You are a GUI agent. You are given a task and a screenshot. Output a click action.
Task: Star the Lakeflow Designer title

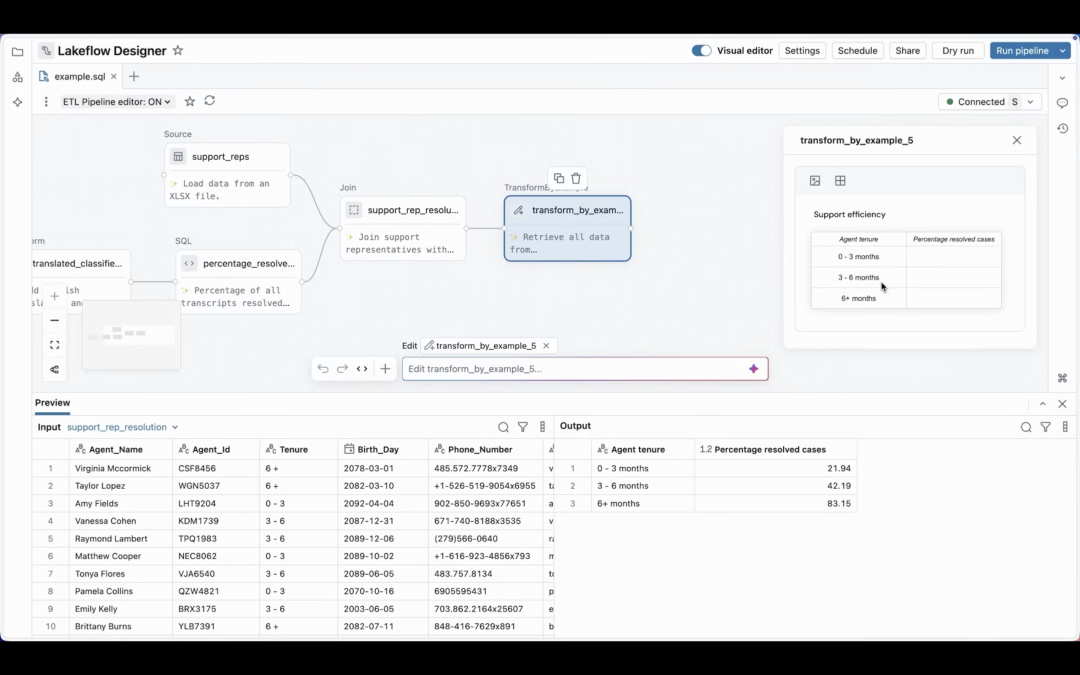pyautogui.click(x=178, y=50)
